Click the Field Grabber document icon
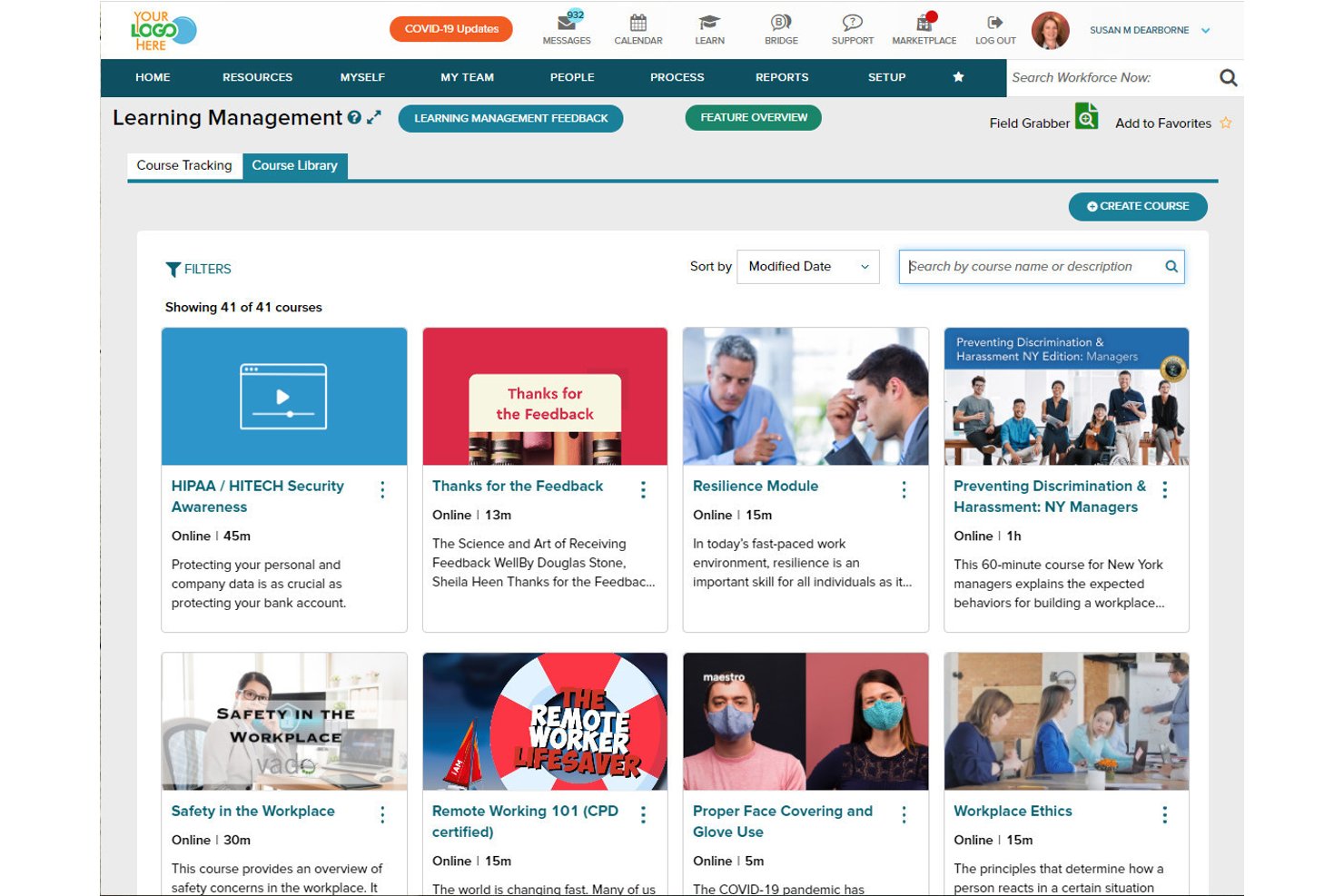 pos(1086,116)
